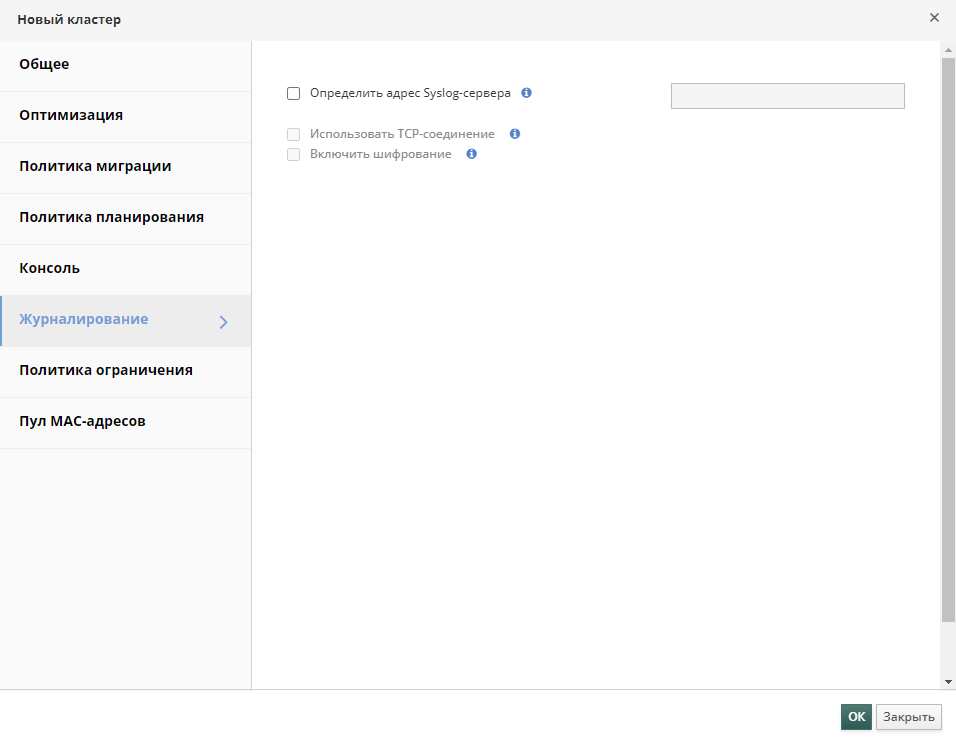Toggle Включить шифрование checkbox

pos(293,154)
